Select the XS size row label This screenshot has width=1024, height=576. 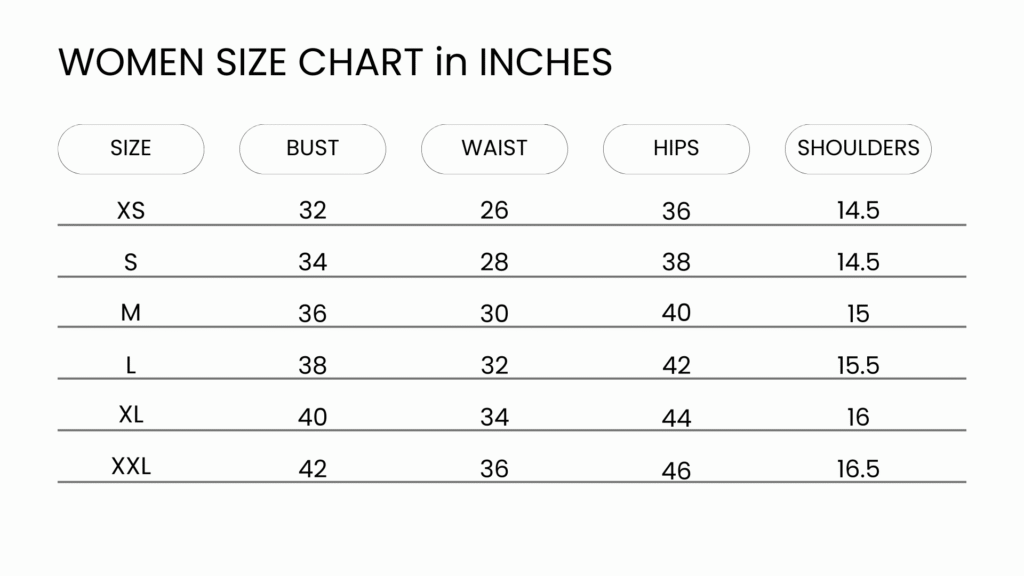click(131, 211)
